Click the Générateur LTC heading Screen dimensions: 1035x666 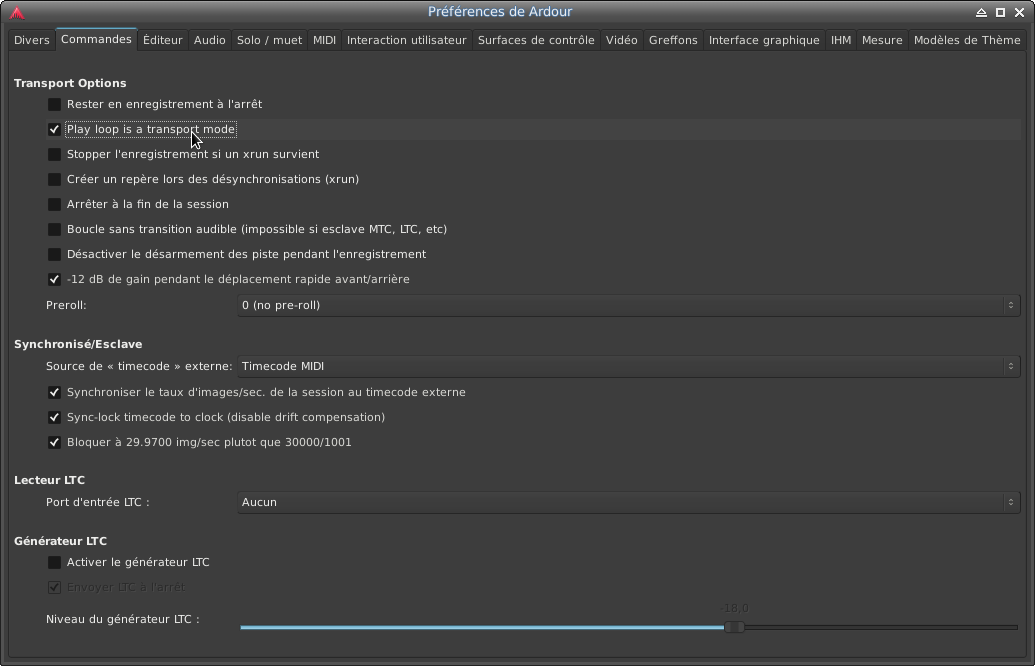(61, 541)
